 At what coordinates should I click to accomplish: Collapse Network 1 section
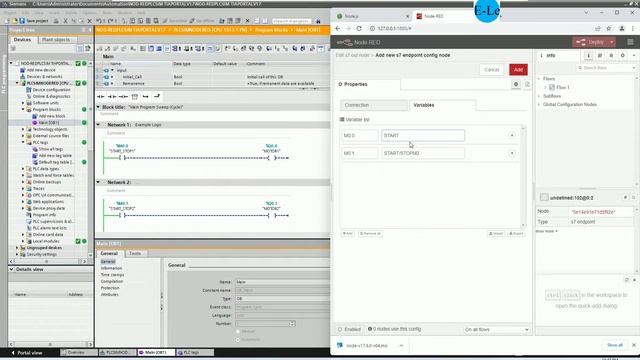(98, 124)
